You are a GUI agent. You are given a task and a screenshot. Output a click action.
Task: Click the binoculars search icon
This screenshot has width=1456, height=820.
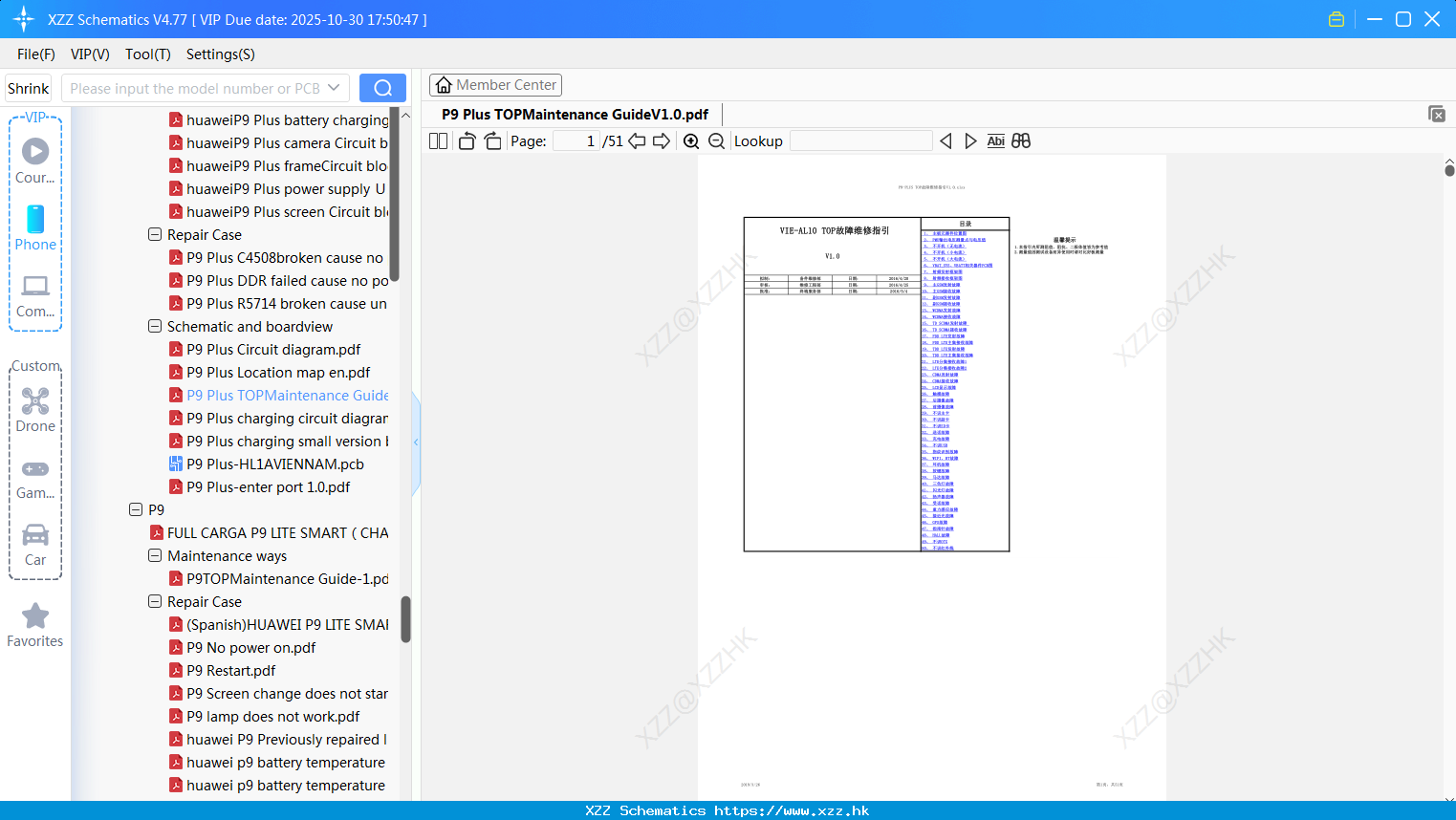1021,140
